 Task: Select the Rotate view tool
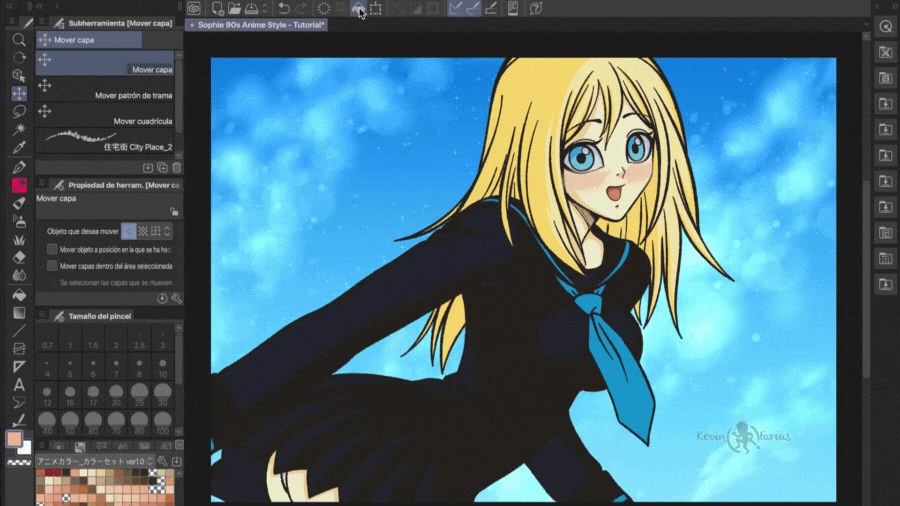click(19, 57)
